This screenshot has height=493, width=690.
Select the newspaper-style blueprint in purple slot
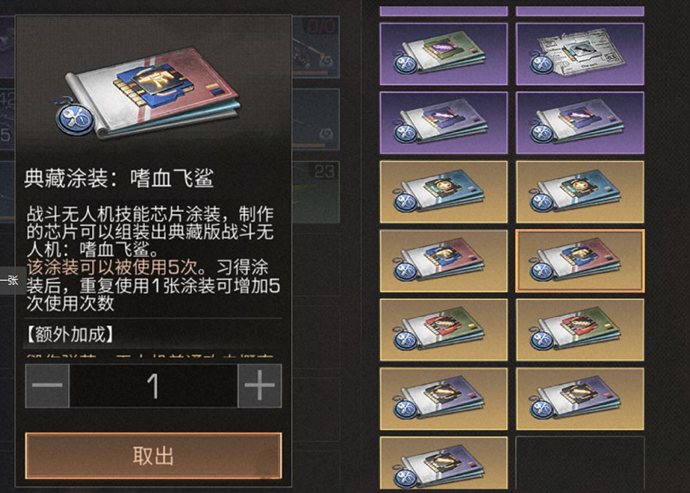[x=580, y=54]
